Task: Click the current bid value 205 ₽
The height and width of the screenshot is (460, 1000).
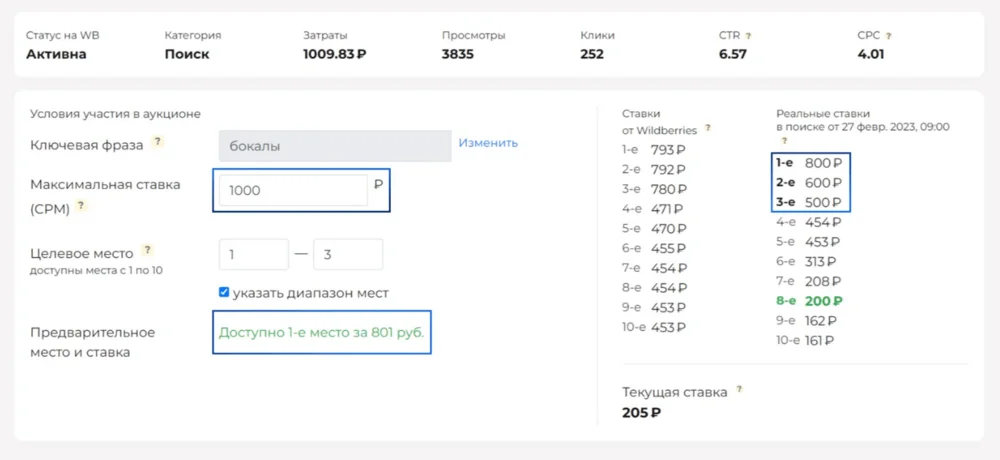Action: coord(641,412)
